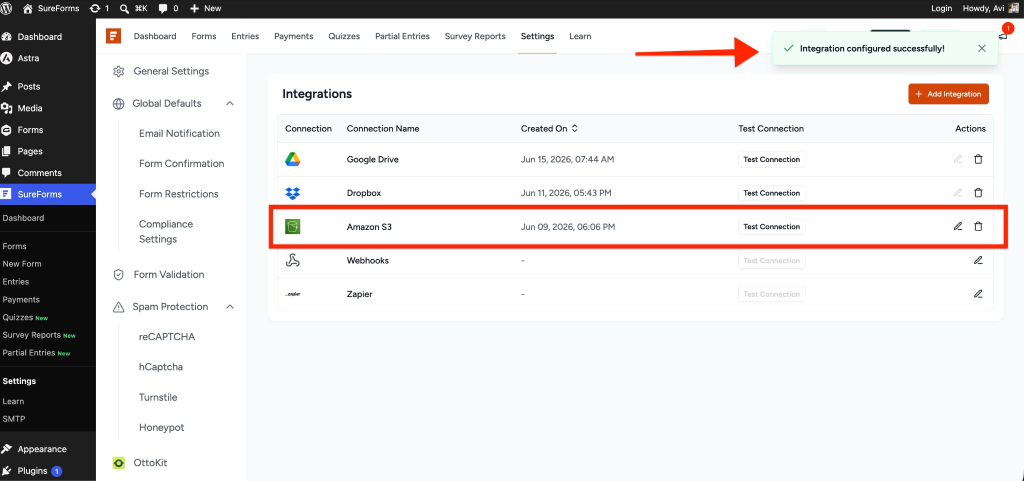This screenshot has height=481, width=1024.
Task: Click the Zapier connection icon
Action: pyautogui.click(x=293, y=294)
